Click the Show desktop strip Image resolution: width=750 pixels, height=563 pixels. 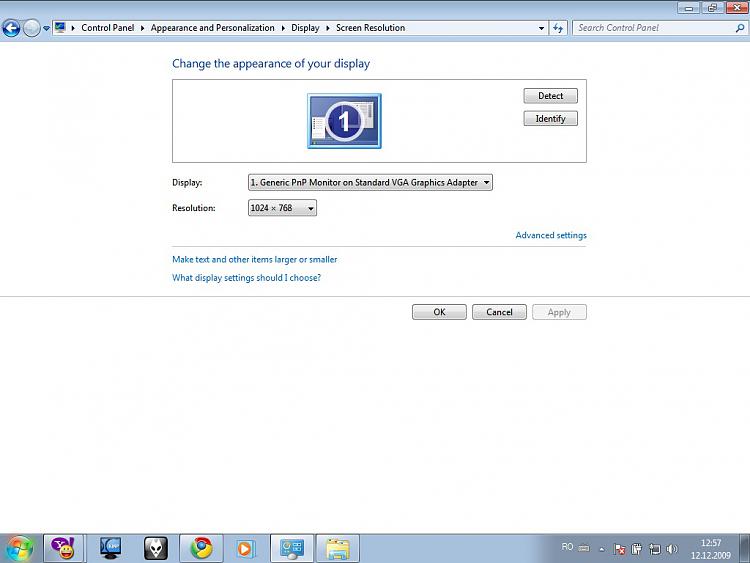[x=745, y=548]
